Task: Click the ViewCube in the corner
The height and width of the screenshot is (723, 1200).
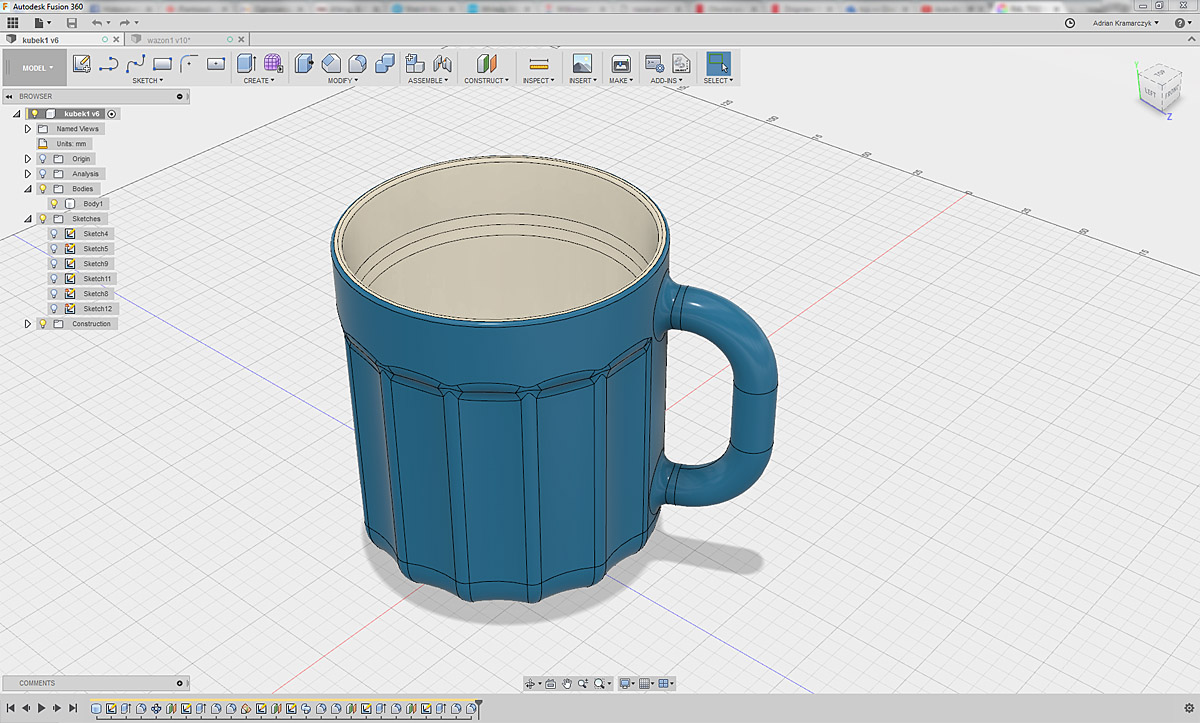Action: [x=1160, y=85]
